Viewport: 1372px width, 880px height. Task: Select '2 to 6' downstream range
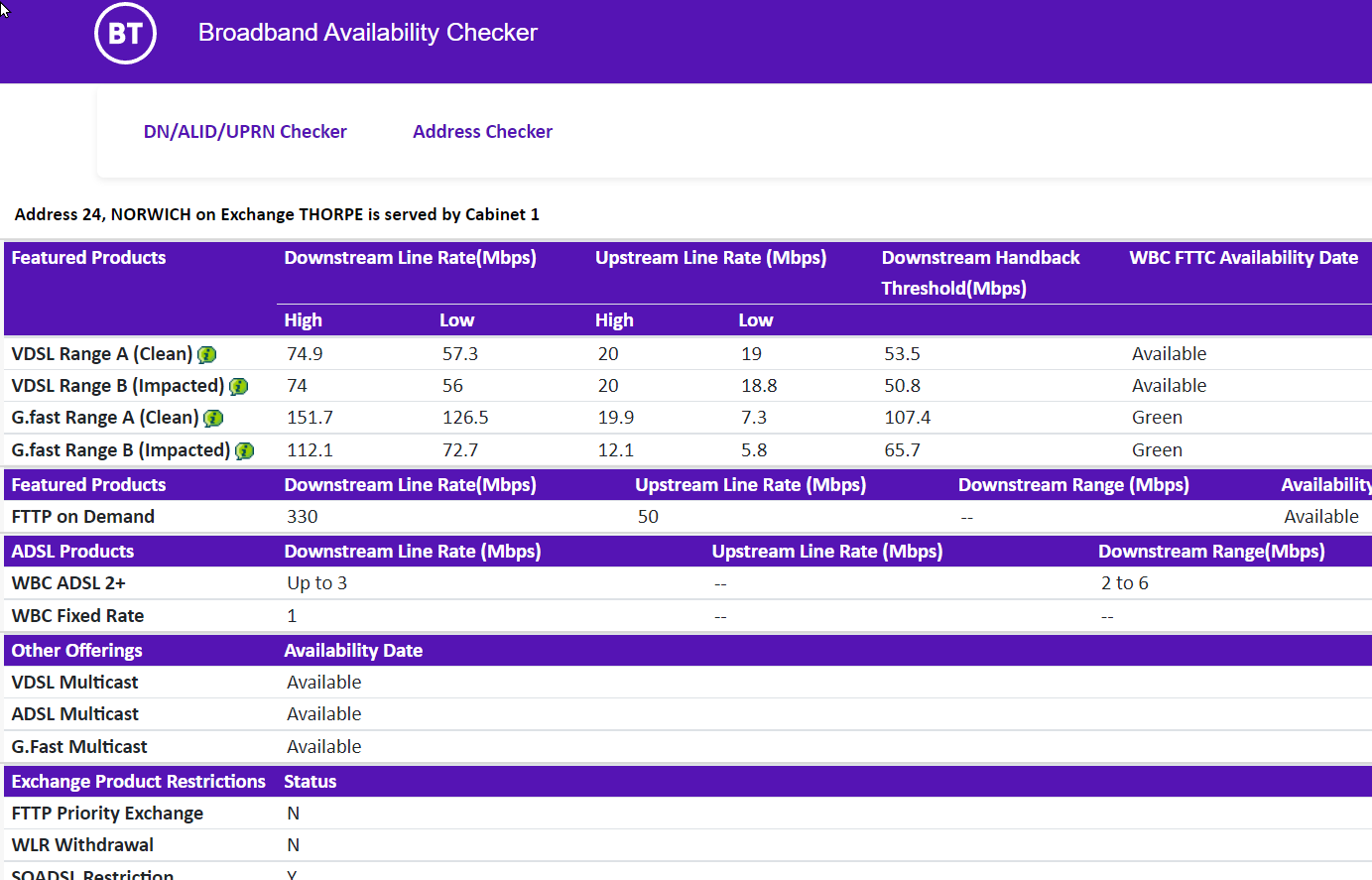point(1125,583)
